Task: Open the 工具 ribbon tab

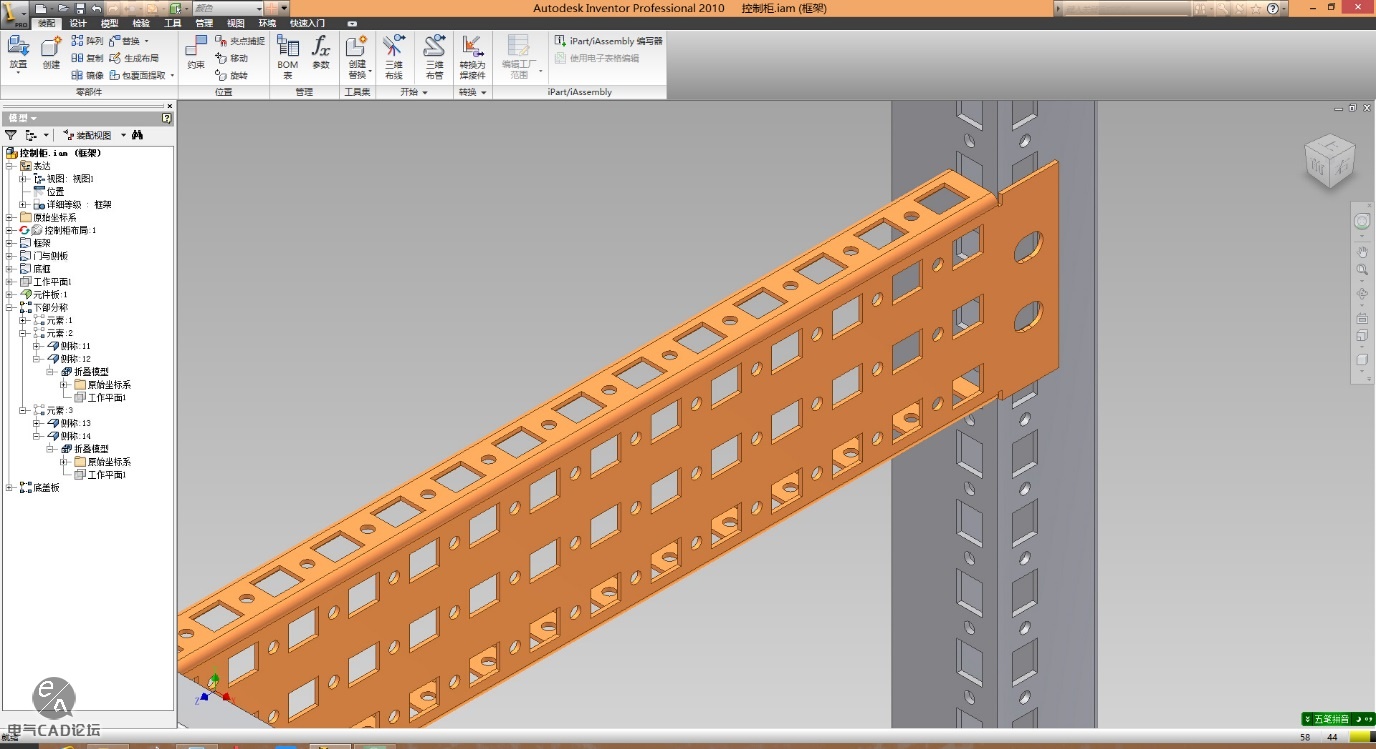Action: (x=173, y=23)
